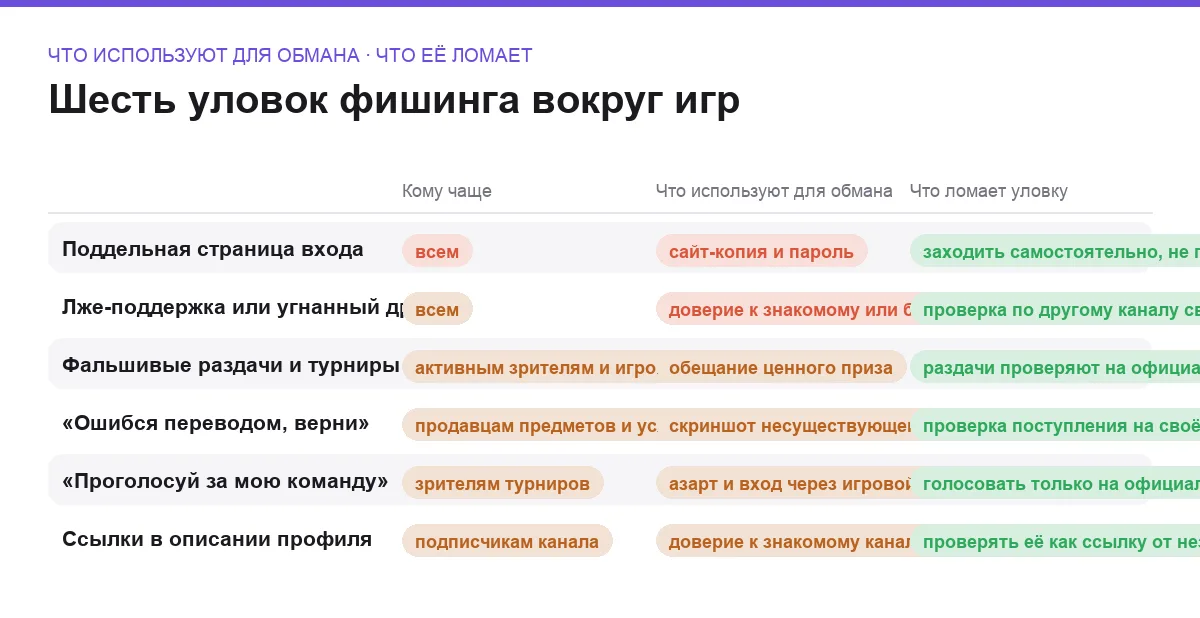Click the «всем» tag in the «Поддельная страница входа» row

coord(437,251)
